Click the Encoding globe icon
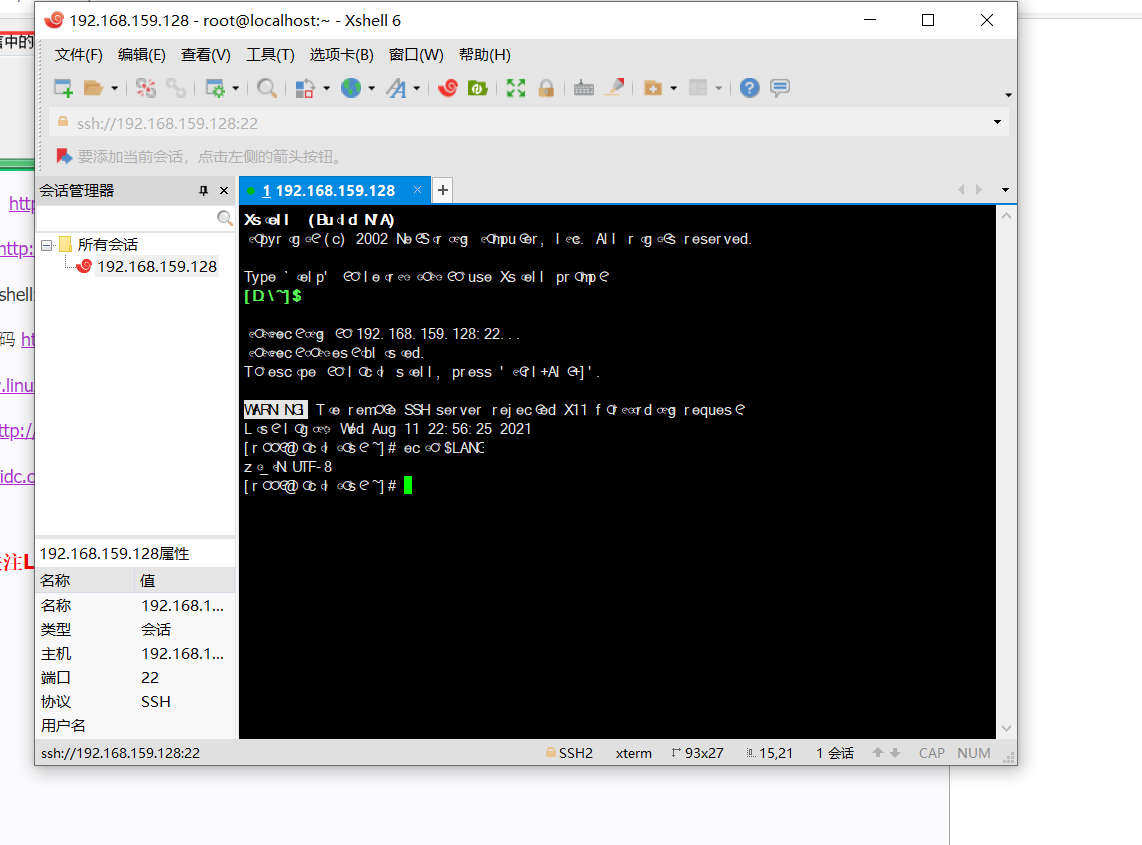1142x845 pixels. pos(351,88)
